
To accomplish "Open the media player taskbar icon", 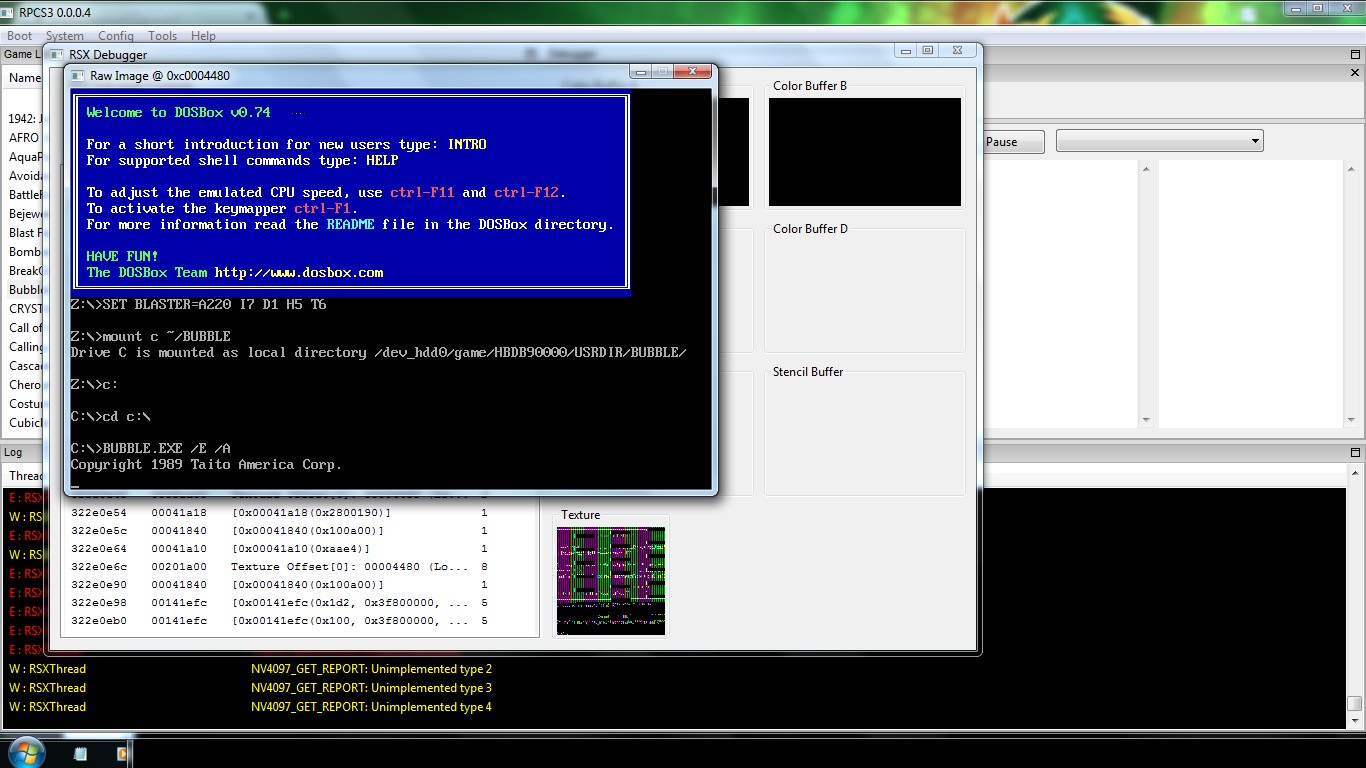I will click(123, 753).
